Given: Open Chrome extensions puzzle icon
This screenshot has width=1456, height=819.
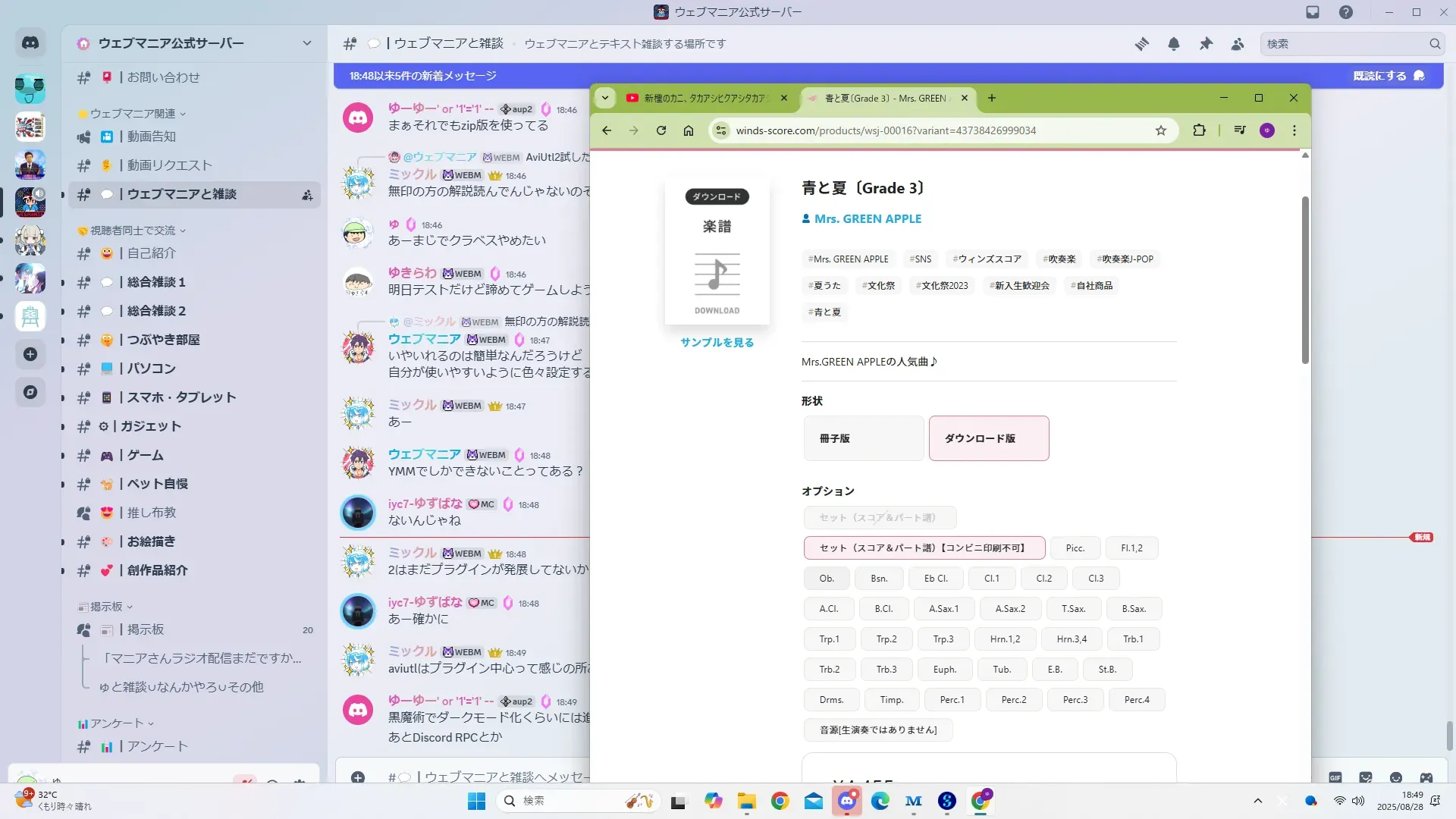Looking at the screenshot, I should point(1199,130).
